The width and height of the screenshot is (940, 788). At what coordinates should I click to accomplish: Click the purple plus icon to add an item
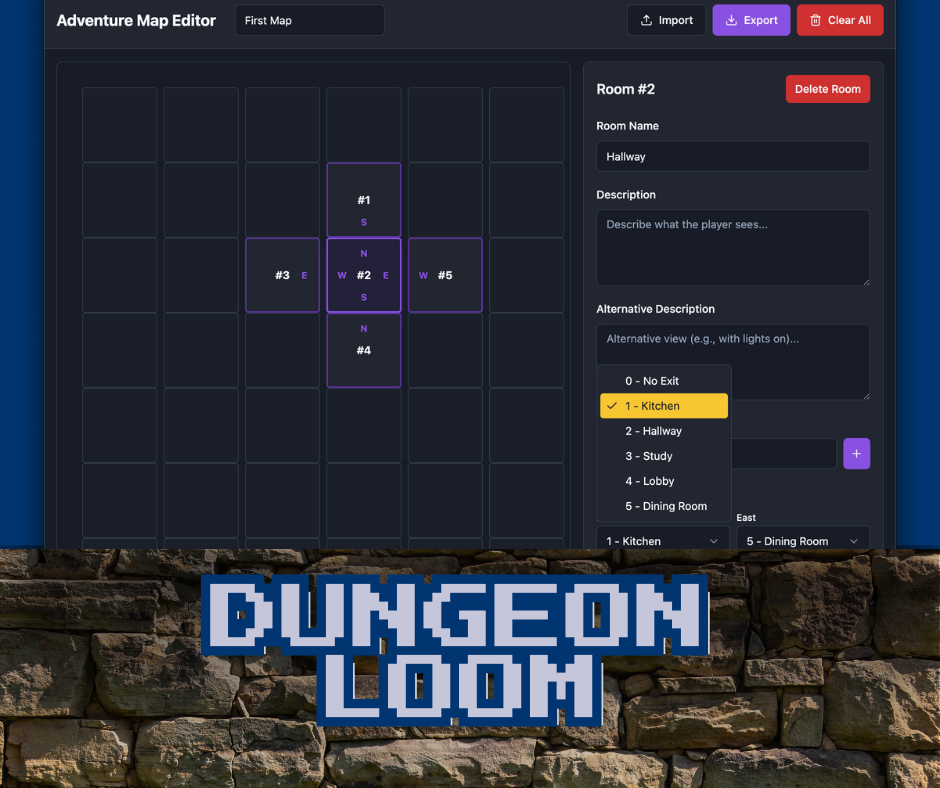click(857, 453)
